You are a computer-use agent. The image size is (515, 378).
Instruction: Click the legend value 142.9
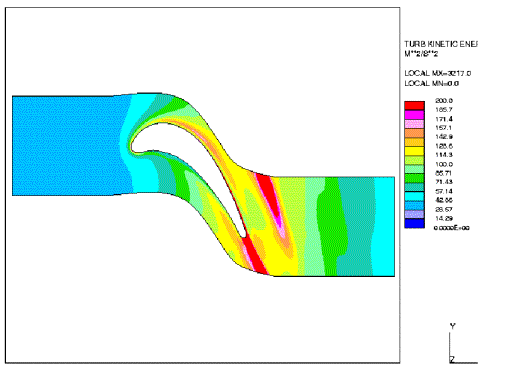tap(444, 137)
